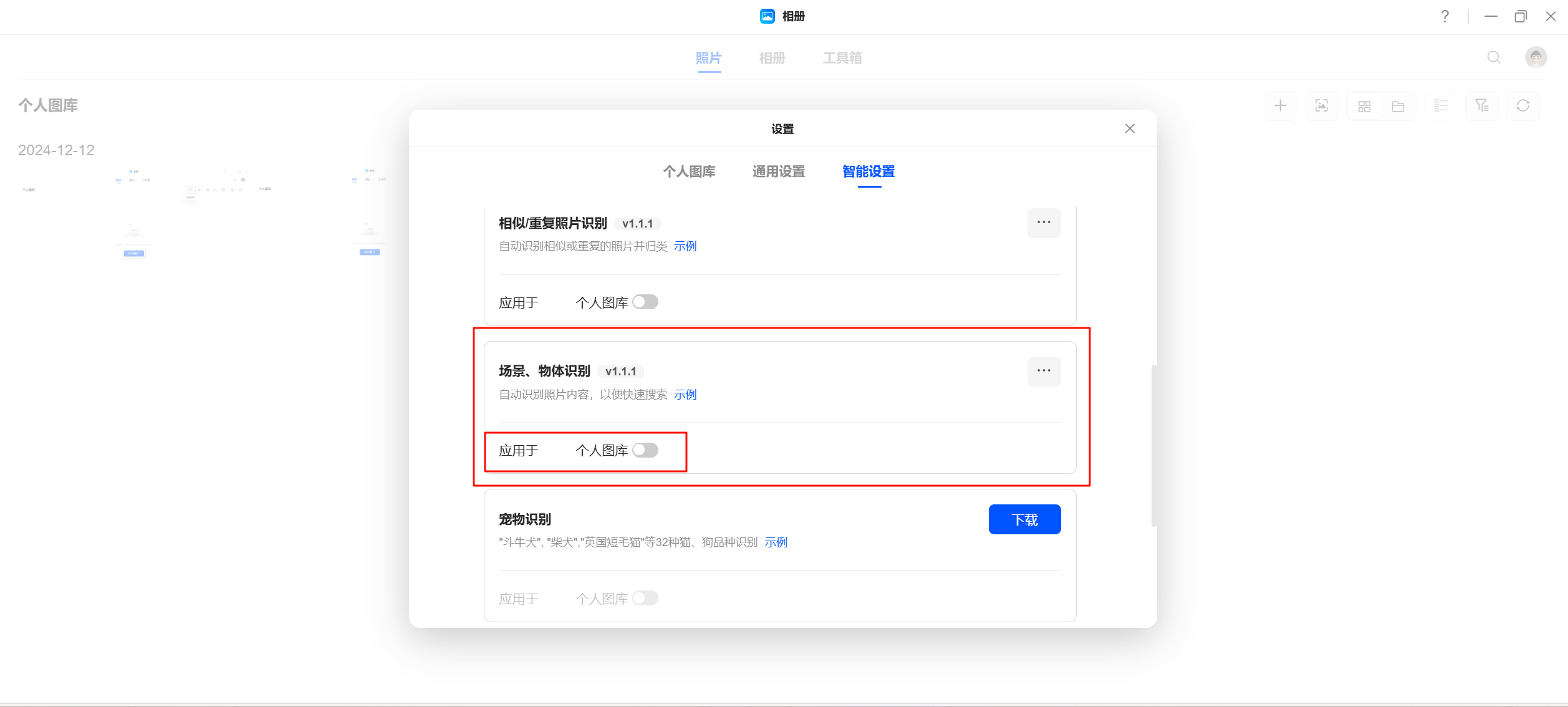Open more options for 场景、物体识别

(x=1044, y=371)
